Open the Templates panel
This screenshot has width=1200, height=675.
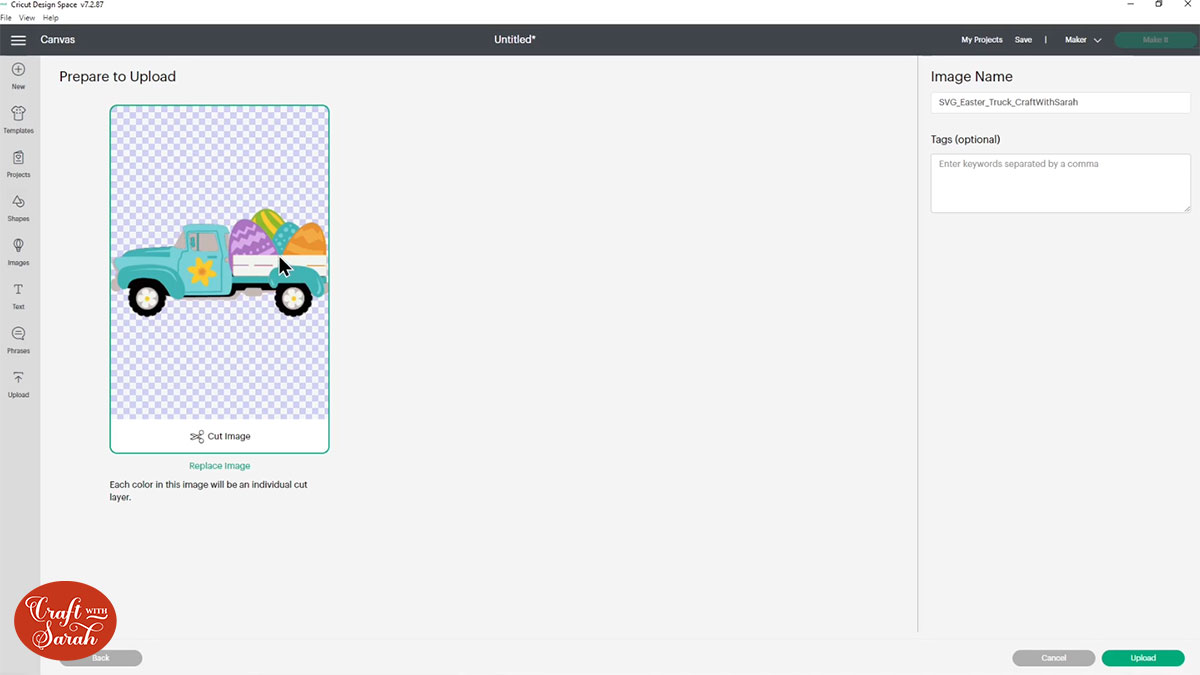(x=18, y=118)
